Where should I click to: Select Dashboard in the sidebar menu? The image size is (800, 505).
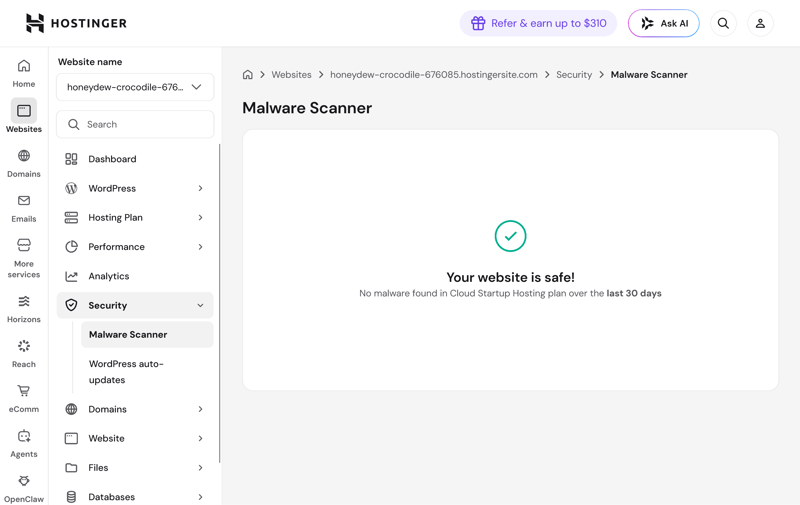pyautogui.click(x=135, y=159)
